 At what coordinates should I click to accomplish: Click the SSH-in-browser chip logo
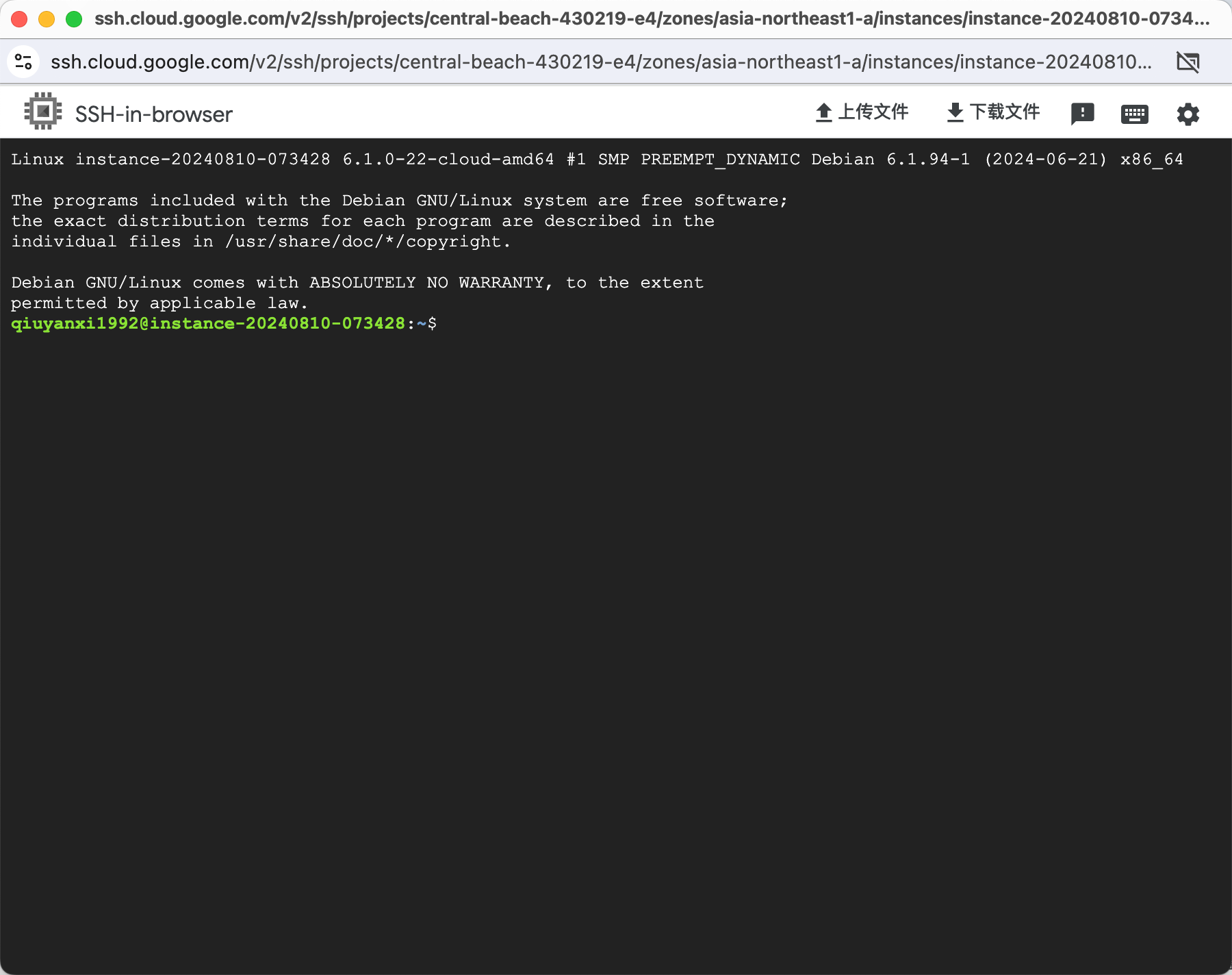point(43,111)
